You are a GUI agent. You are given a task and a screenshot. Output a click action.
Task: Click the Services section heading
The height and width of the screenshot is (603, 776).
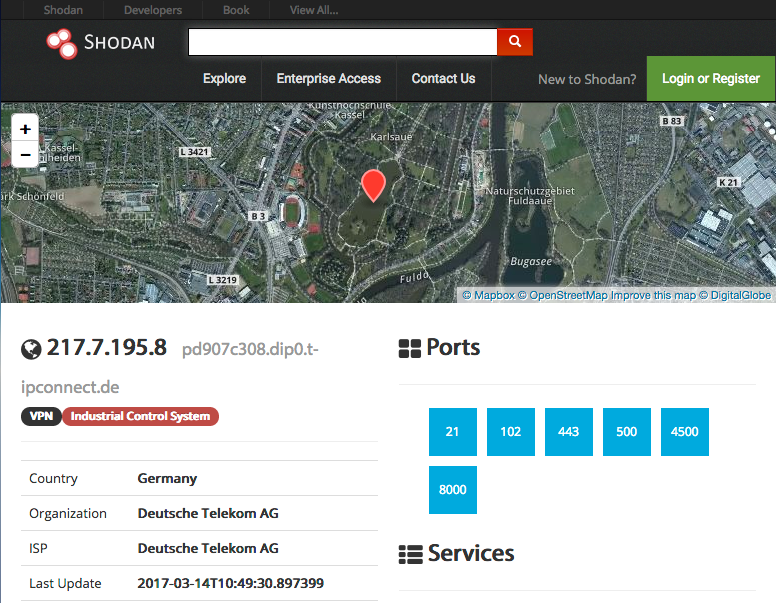tap(471, 553)
